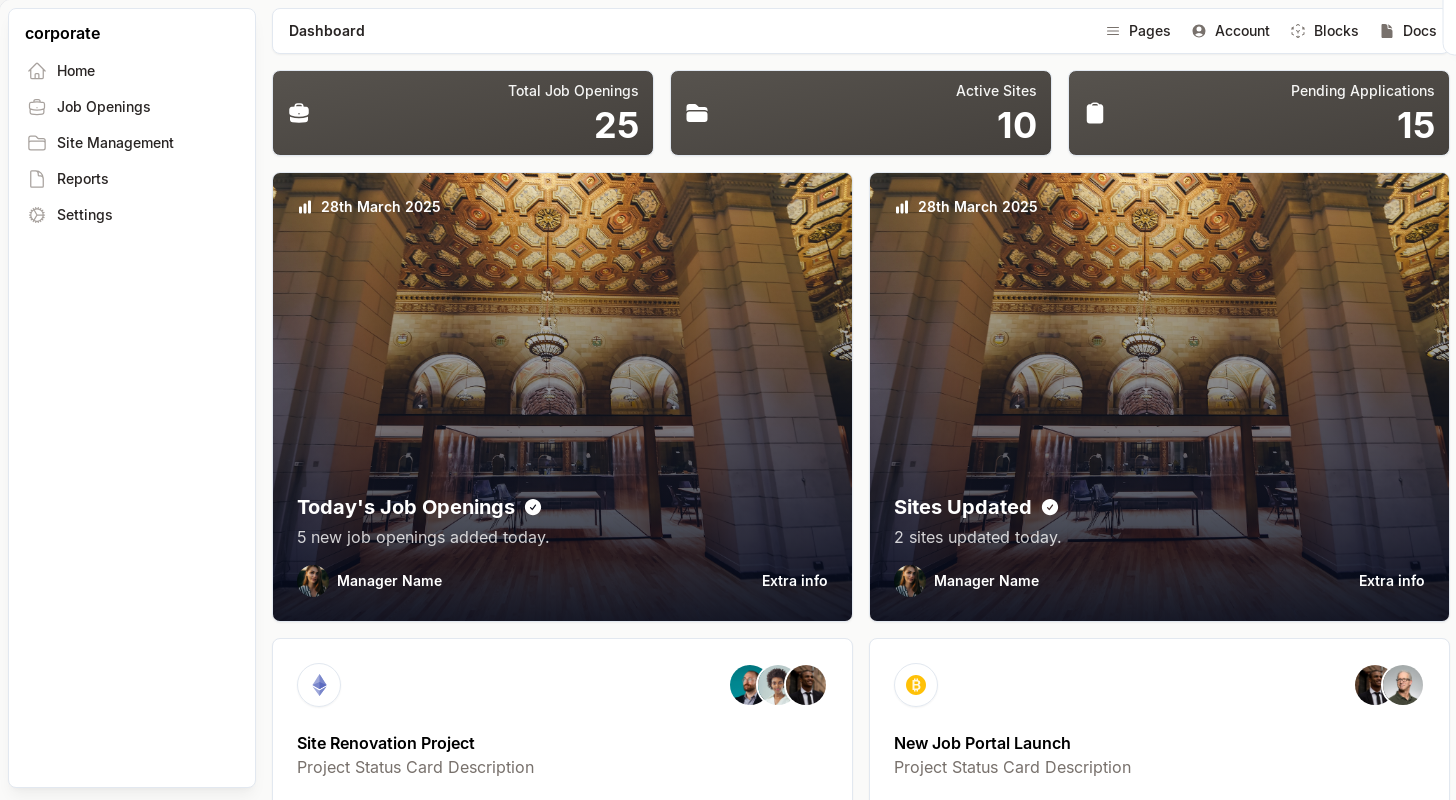The height and width of the screenshot is (800, 1456).
Task: Open the Blocks menu in top navigation
Action: pyautogui.click(x=1324, y=31)
